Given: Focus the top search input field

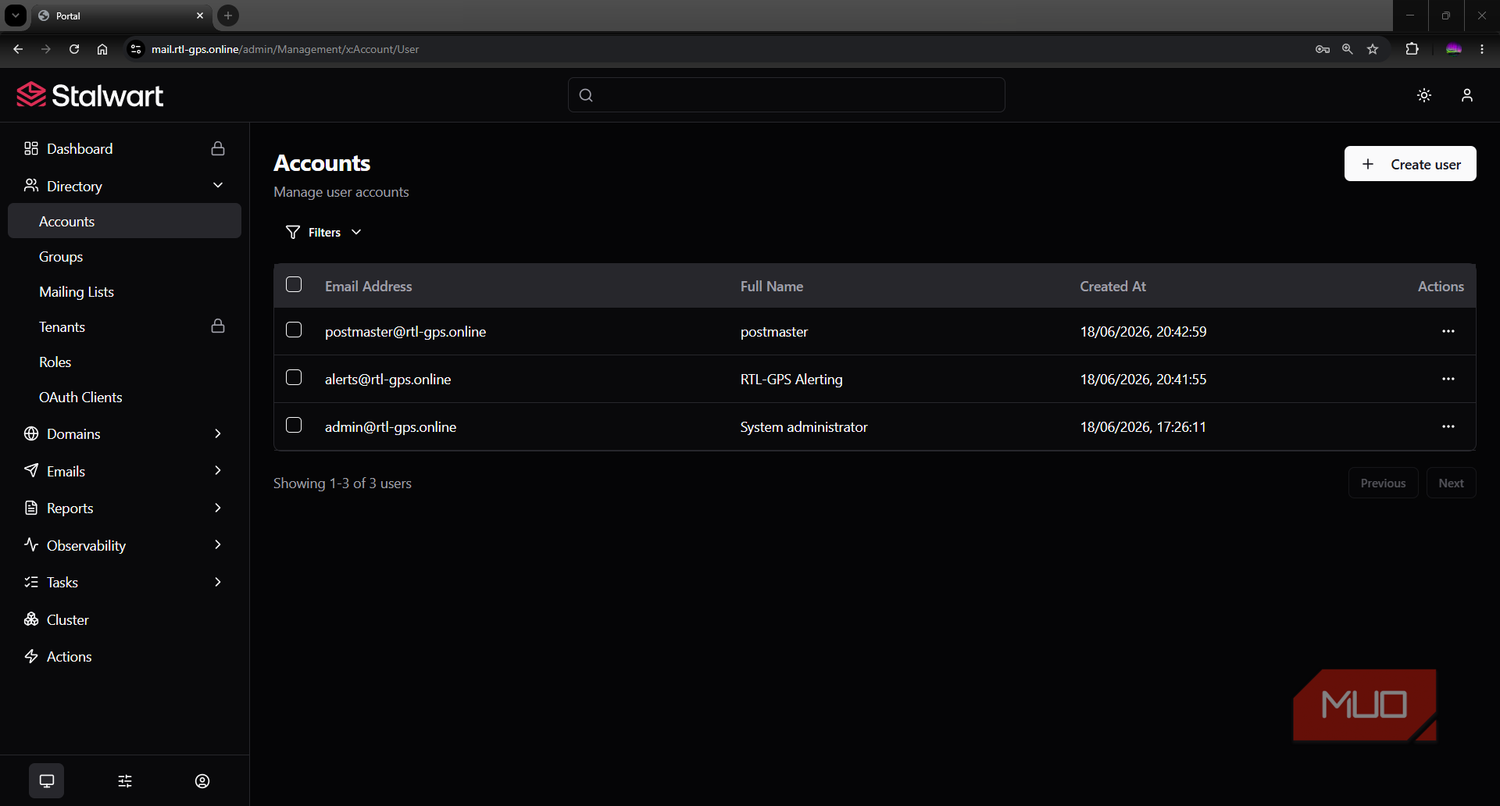Looking at the screenshot, I should tap(786, 95).
